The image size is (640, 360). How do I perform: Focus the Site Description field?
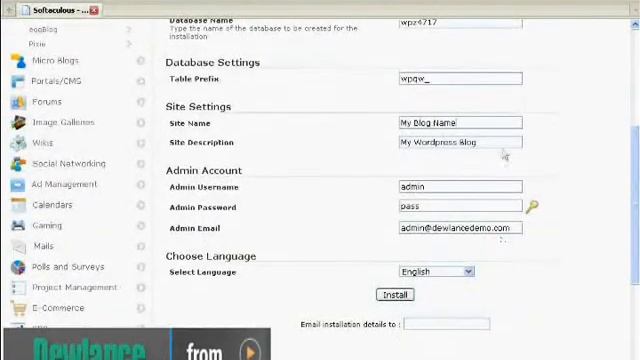pos(460,142)
